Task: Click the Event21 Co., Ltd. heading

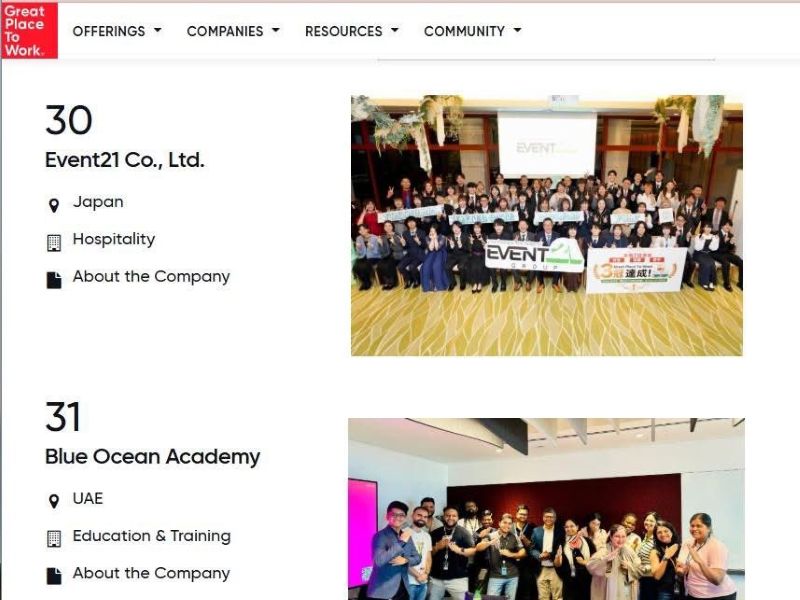Action: pos(124,160)
